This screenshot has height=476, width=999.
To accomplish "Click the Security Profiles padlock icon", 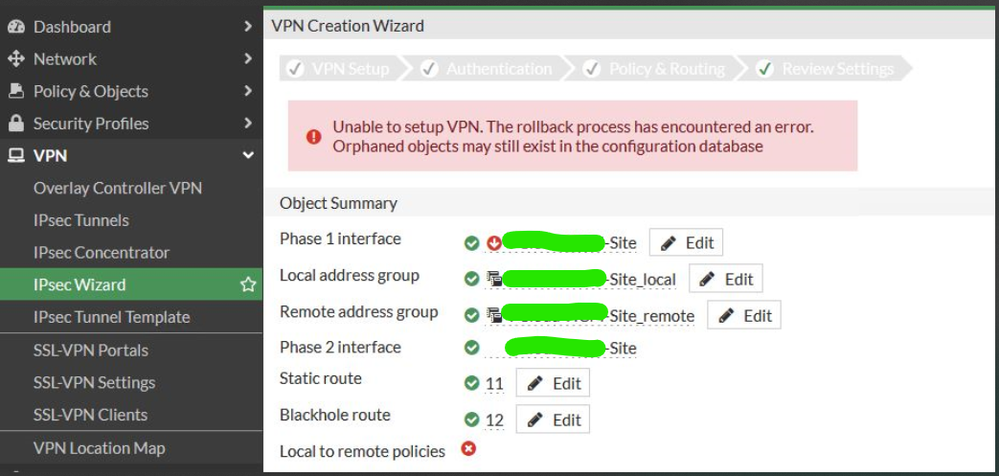I will tap(15, 124).
